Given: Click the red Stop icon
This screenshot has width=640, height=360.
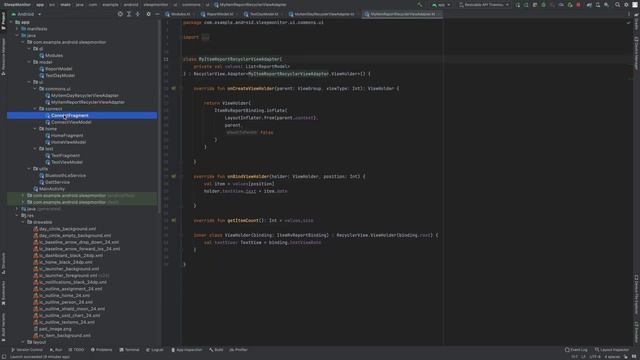Looking at the screenshot, I should tap(578, 5).
